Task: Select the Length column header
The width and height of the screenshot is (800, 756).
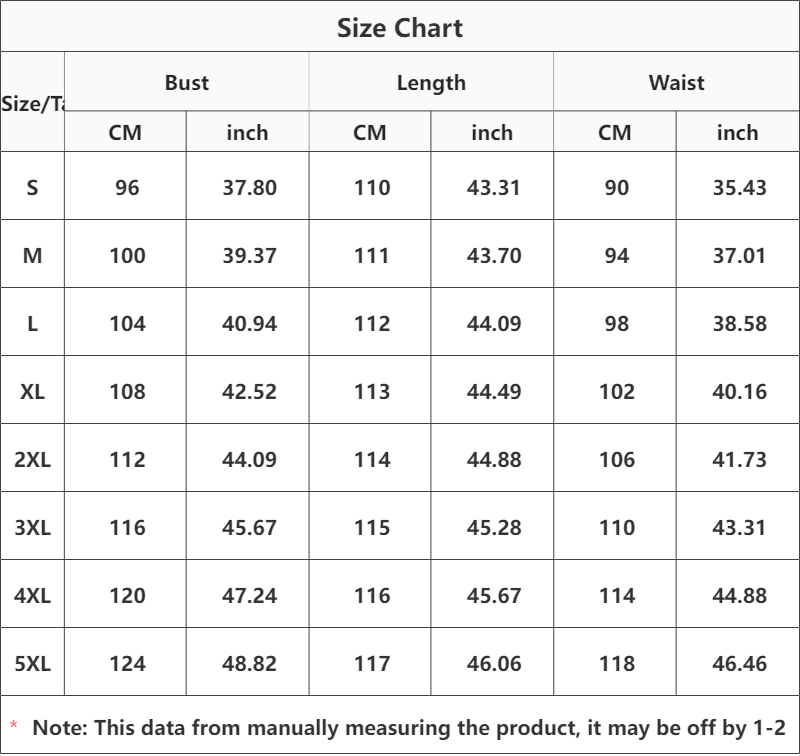Action: 431,83
